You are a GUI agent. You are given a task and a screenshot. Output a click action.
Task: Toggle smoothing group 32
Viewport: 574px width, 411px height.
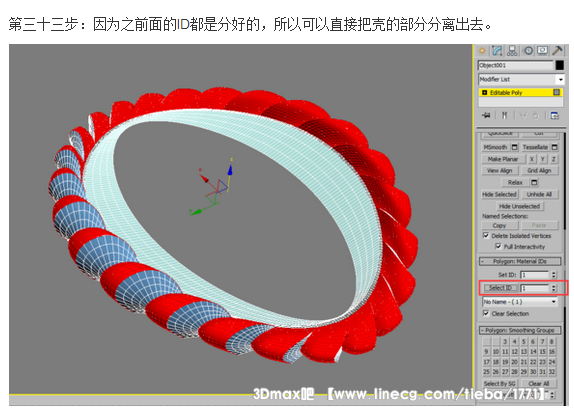point(552,371)
